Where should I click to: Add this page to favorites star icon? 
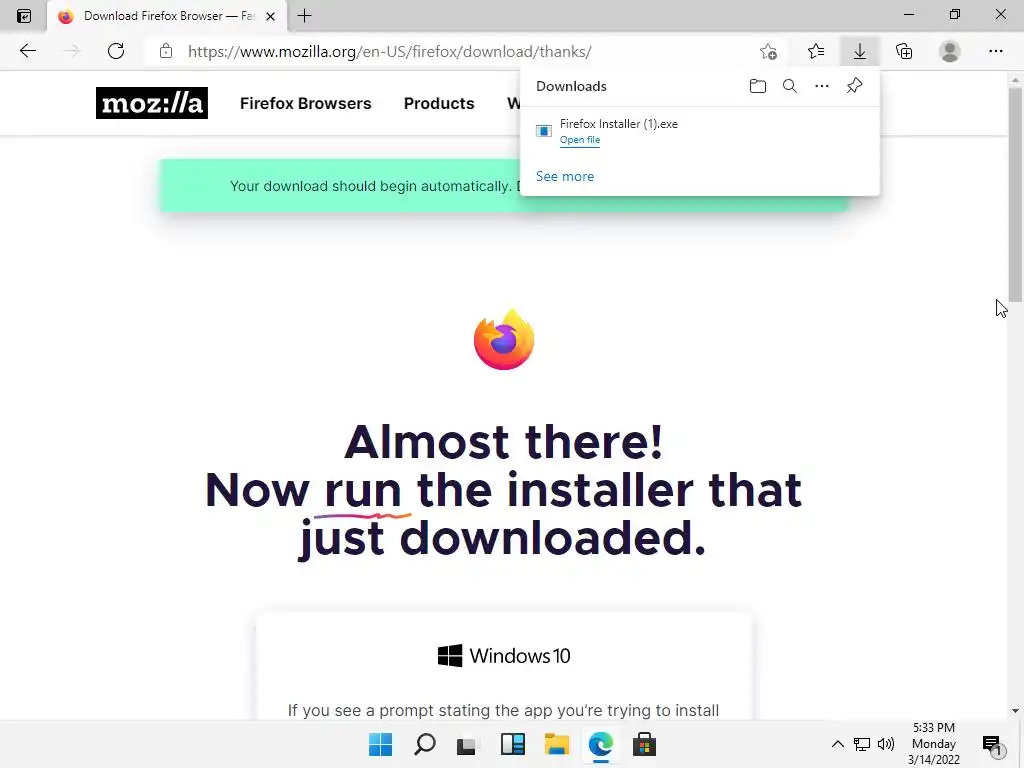coord(769,51)
